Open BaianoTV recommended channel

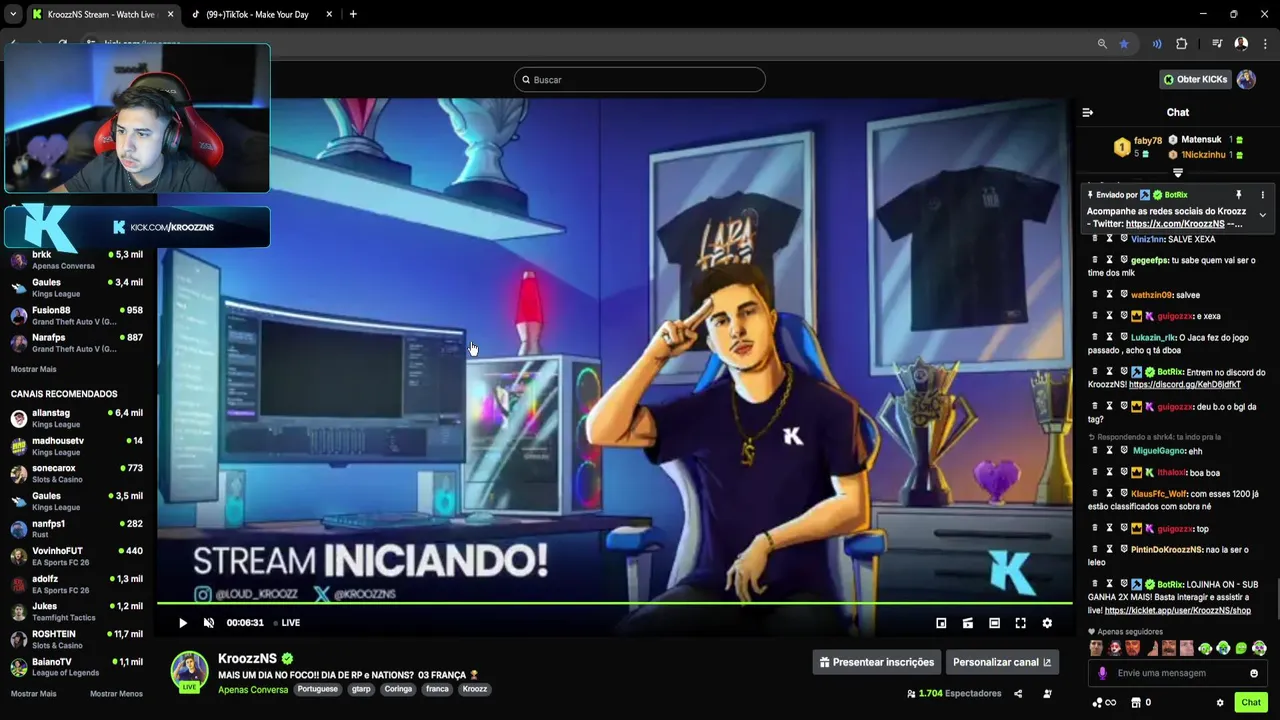78,667
